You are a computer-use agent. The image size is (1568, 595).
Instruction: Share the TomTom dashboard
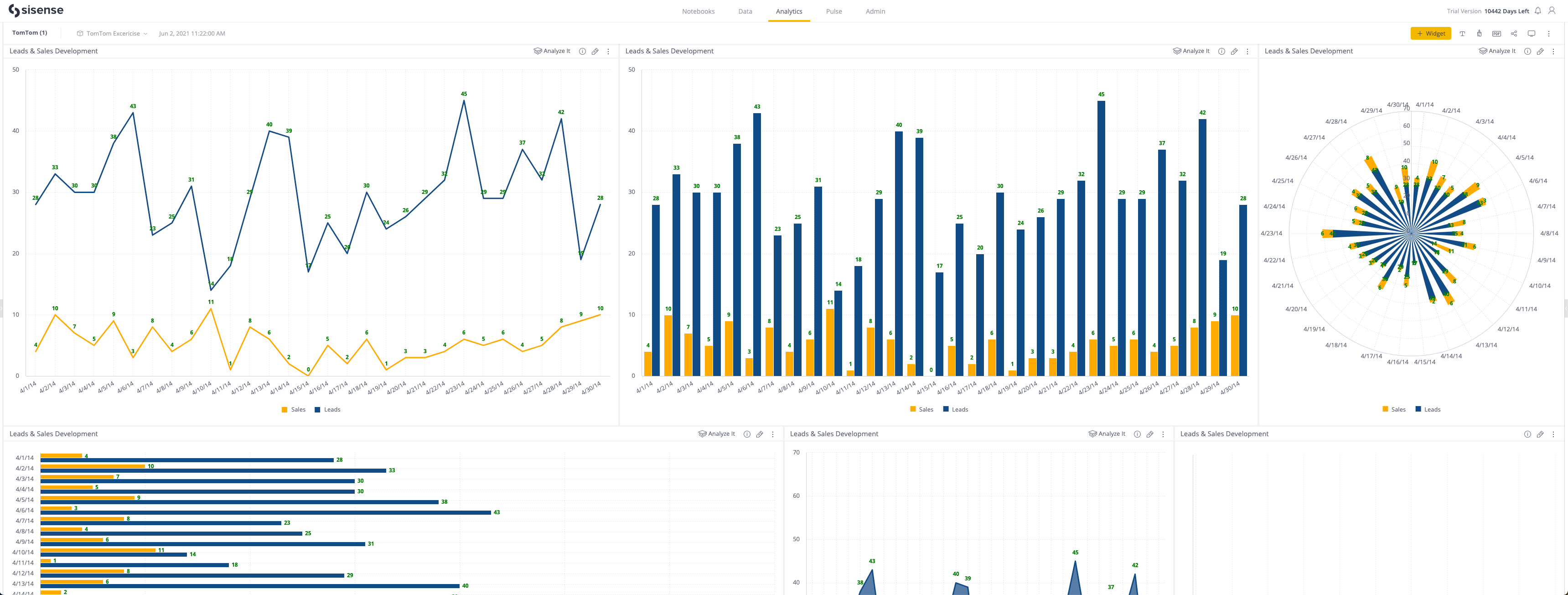click(x=1514, y=33)
